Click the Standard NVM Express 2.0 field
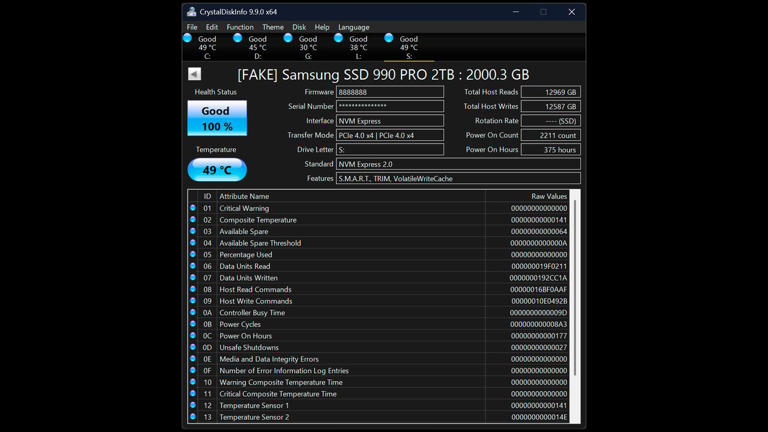Image resolution: width=768 pixels, height=432 pixels. coord(458,164)
